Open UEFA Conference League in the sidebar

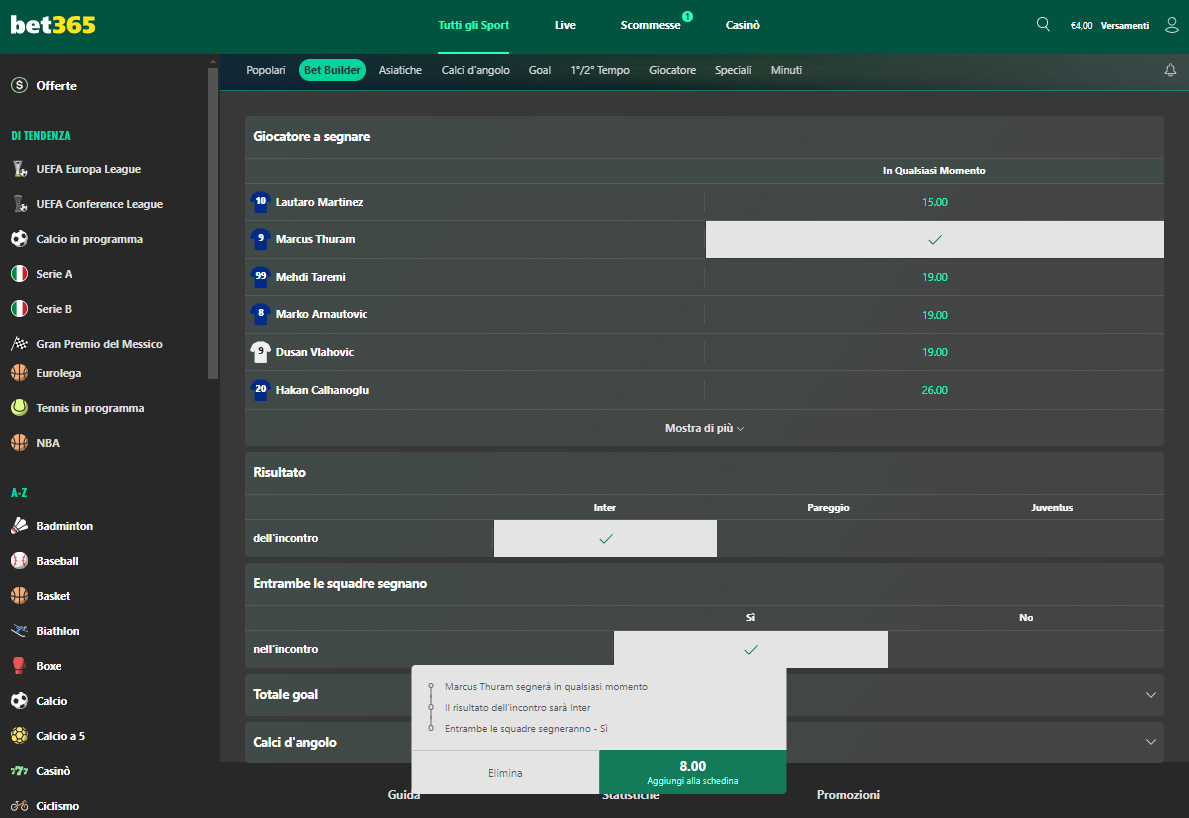[x=99, y=204]
